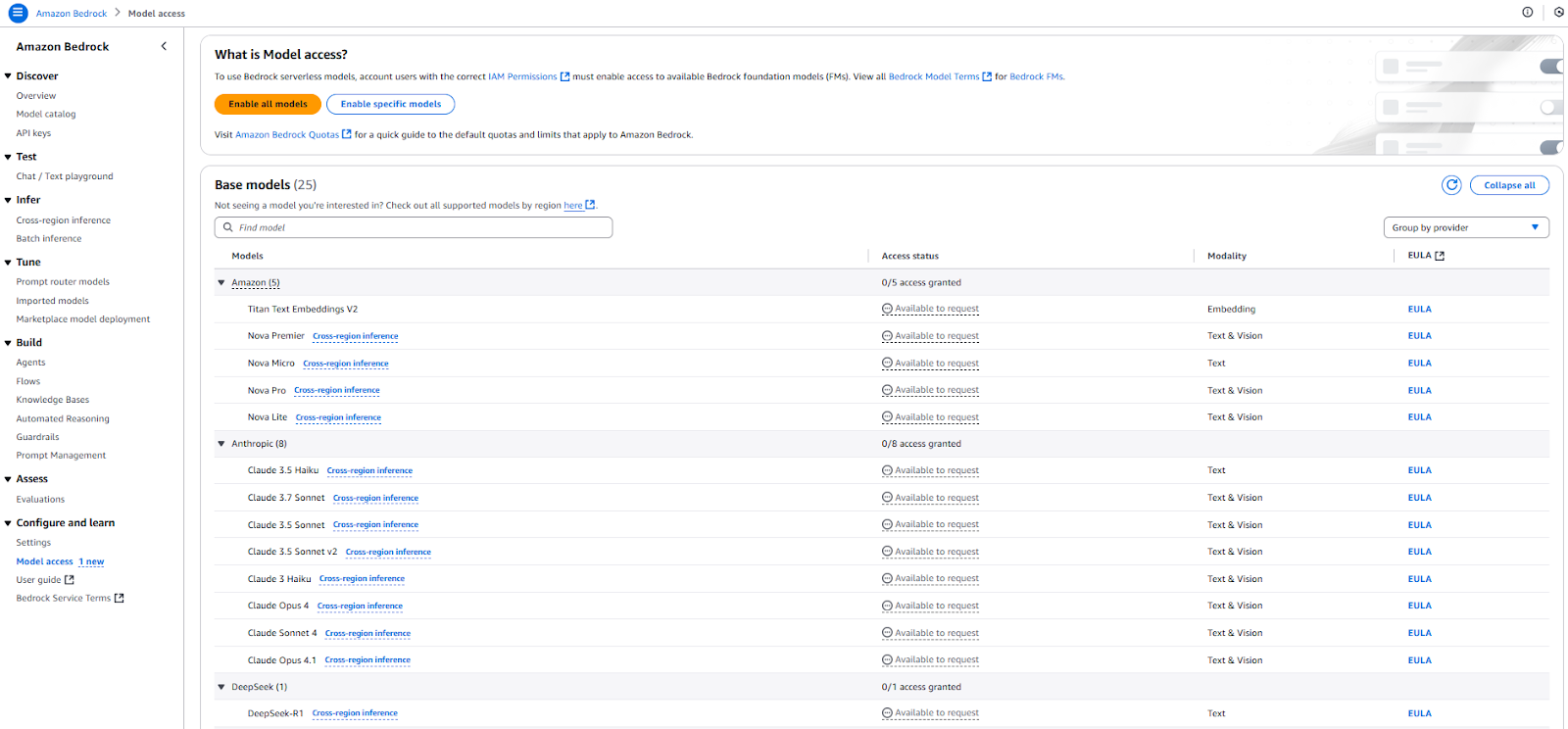The width and height of the screenshot is (1568, 729).
Task: Open the EULA link for Nova Lite
Action: point(1419,417)
